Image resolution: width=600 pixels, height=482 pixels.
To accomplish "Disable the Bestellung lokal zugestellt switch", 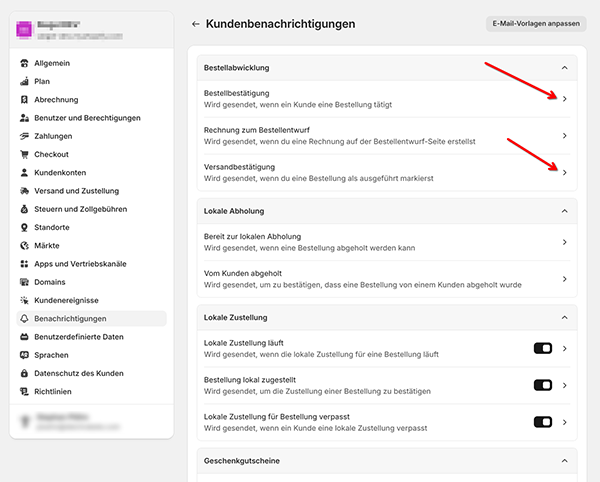I will click(x=543, y=385).
